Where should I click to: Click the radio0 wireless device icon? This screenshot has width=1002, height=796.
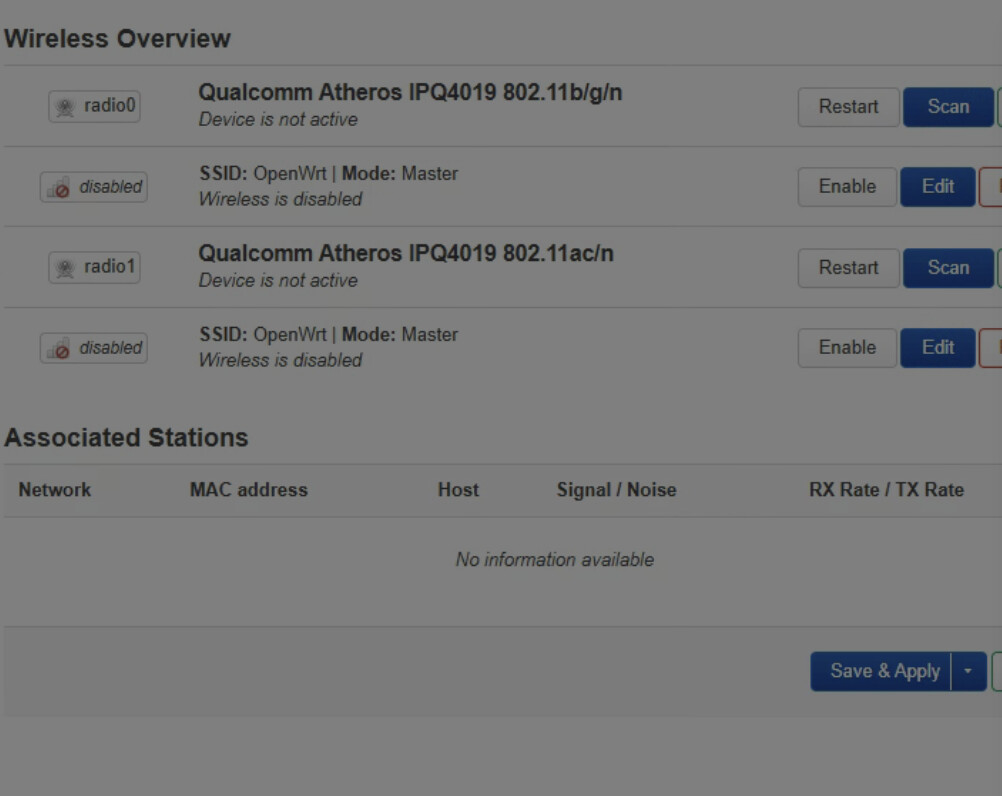[x=65, y=107]
